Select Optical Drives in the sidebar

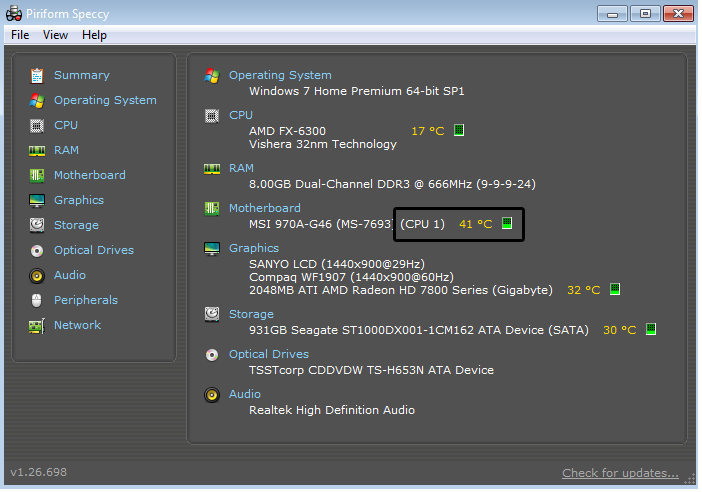coord(94,250)
